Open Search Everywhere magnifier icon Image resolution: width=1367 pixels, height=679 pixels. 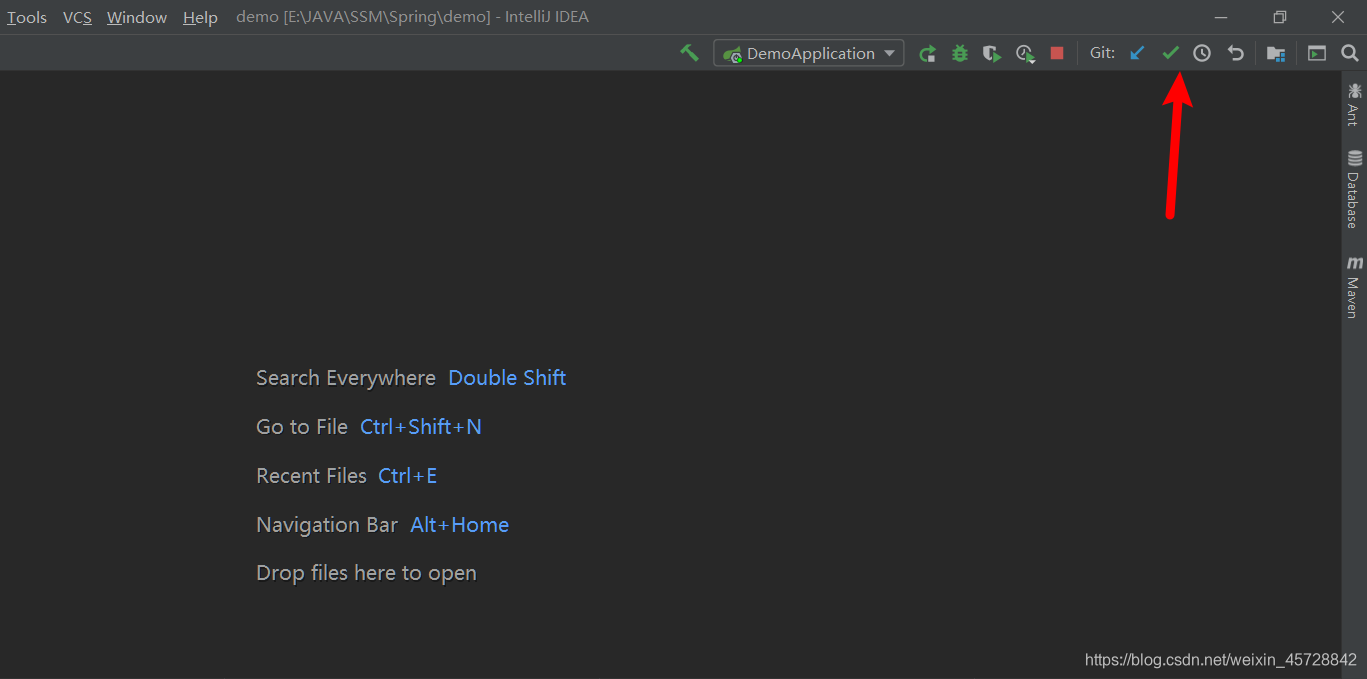point(1349,54)
